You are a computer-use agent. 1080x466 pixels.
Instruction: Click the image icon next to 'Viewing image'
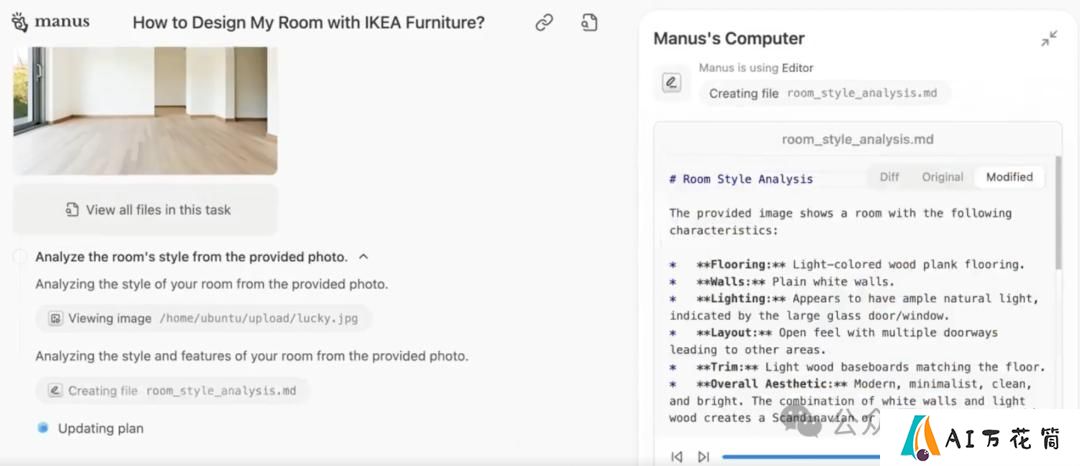point(56,319)
